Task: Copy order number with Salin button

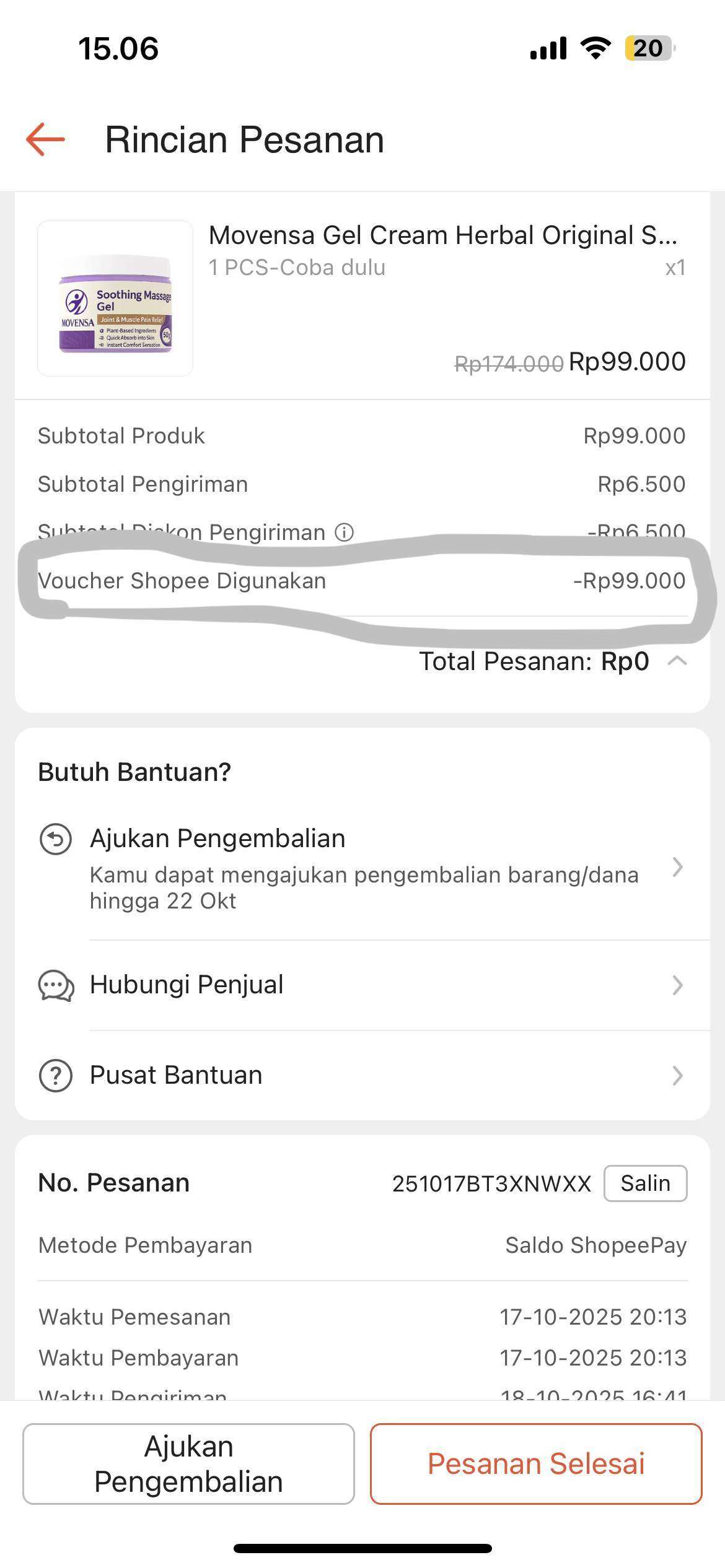Action: click(645, 1183)
